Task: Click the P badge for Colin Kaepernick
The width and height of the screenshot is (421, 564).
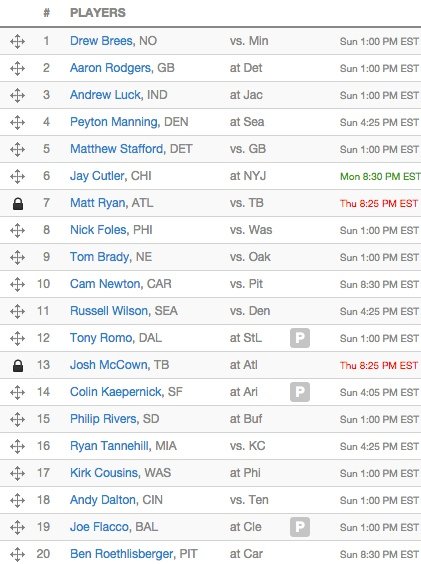Action: tap(300, 392)
